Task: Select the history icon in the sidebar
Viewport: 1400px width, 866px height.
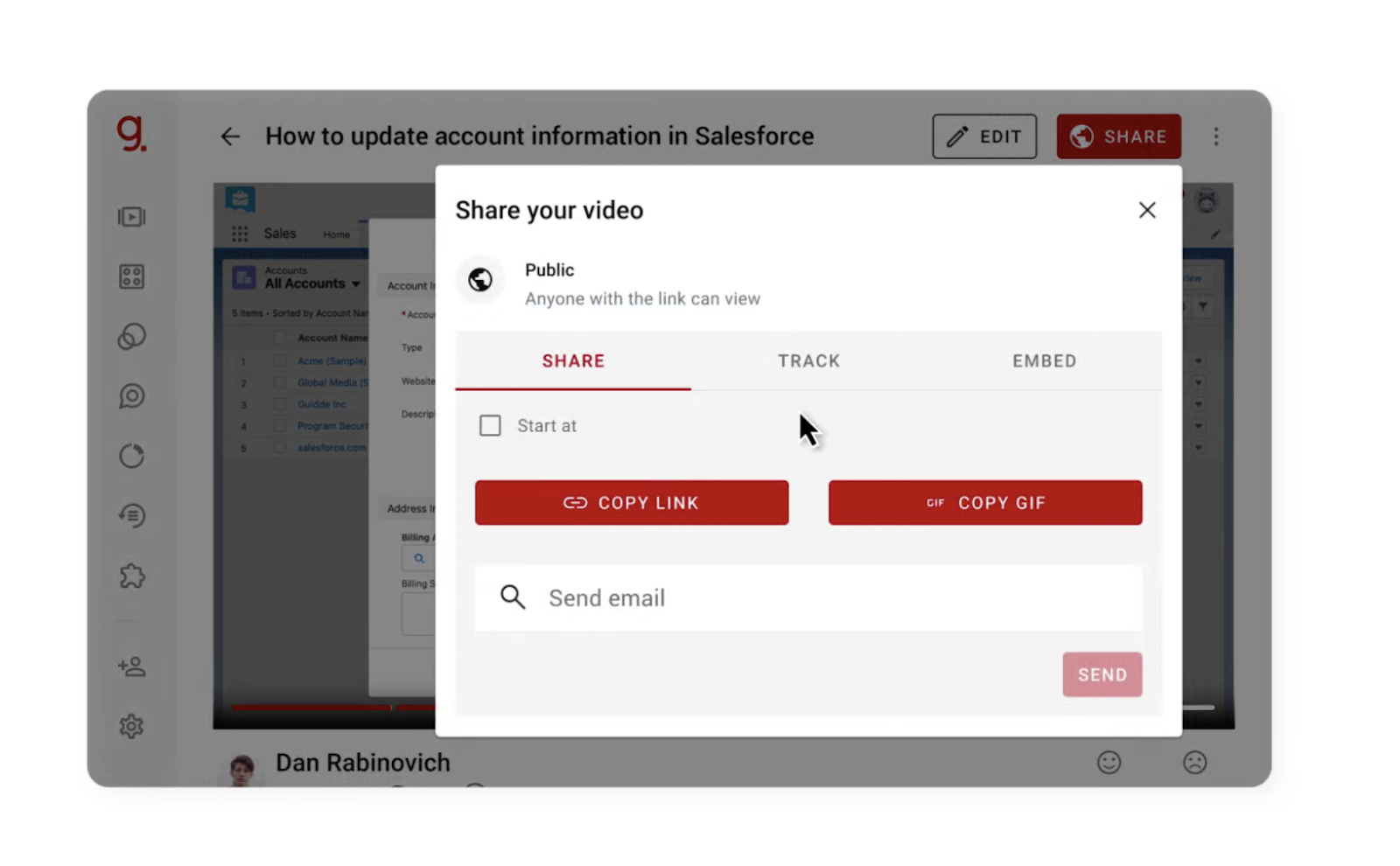Action: 131,515
